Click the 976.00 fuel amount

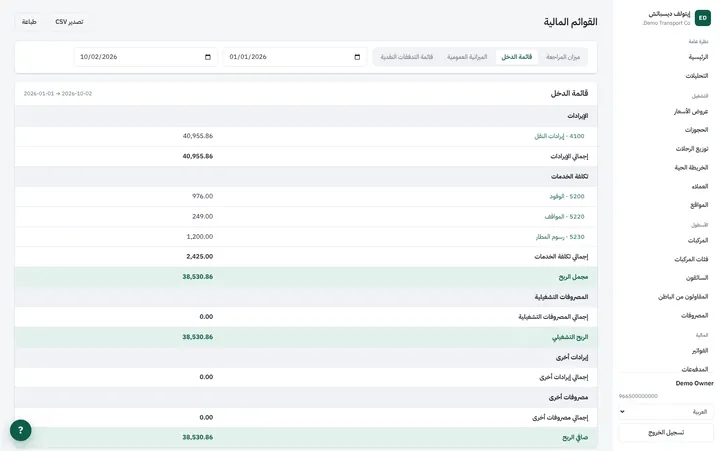202,196
